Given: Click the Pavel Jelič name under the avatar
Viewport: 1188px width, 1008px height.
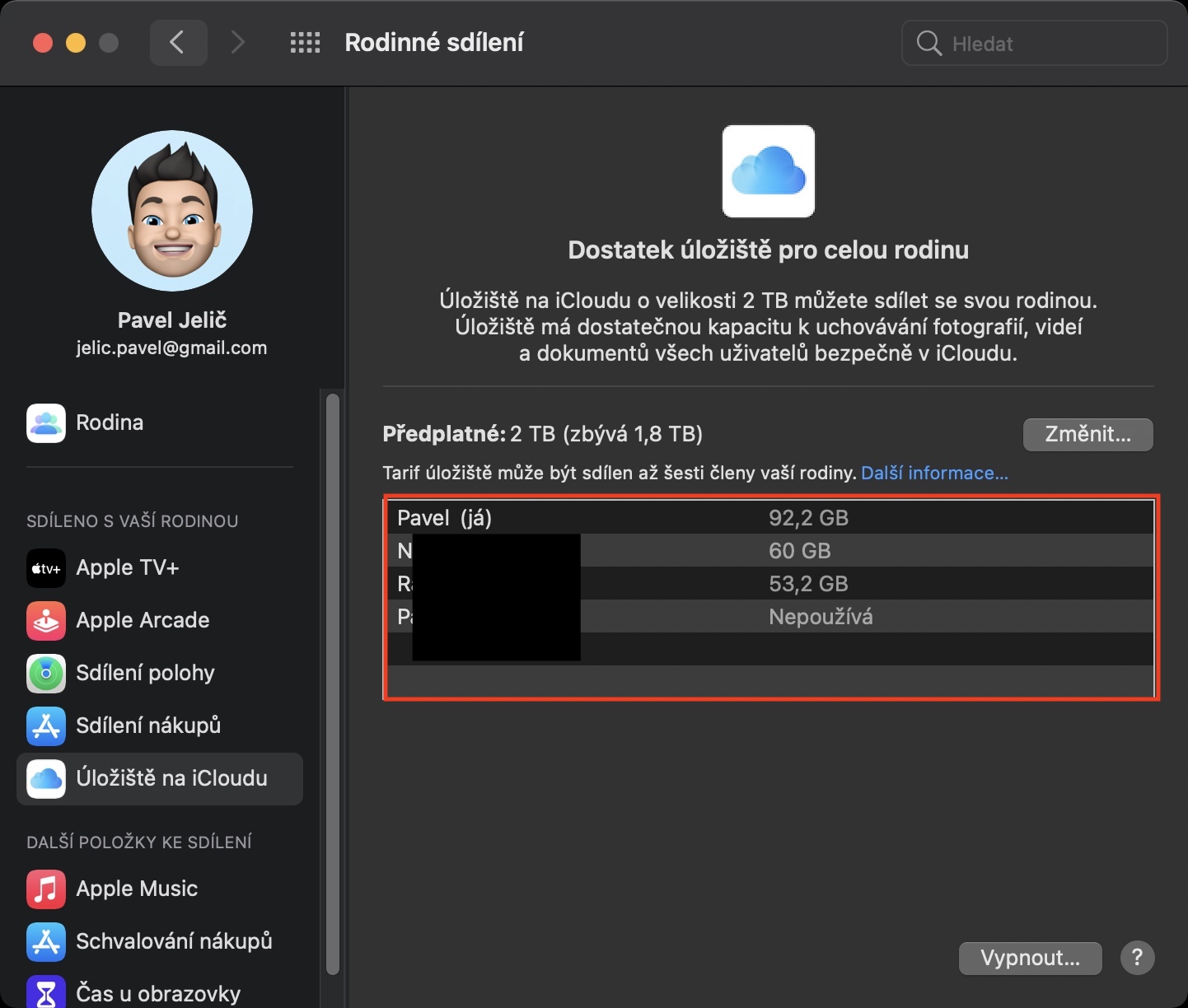Looking at the screenshot, I should [x=171, y=320].
